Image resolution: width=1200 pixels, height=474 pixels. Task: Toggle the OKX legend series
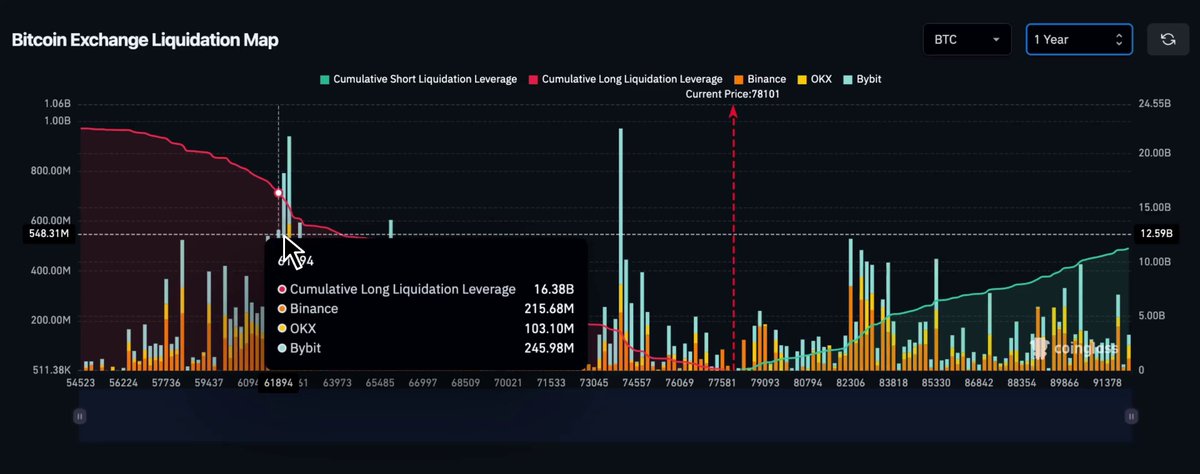click(x=814, y=78)
